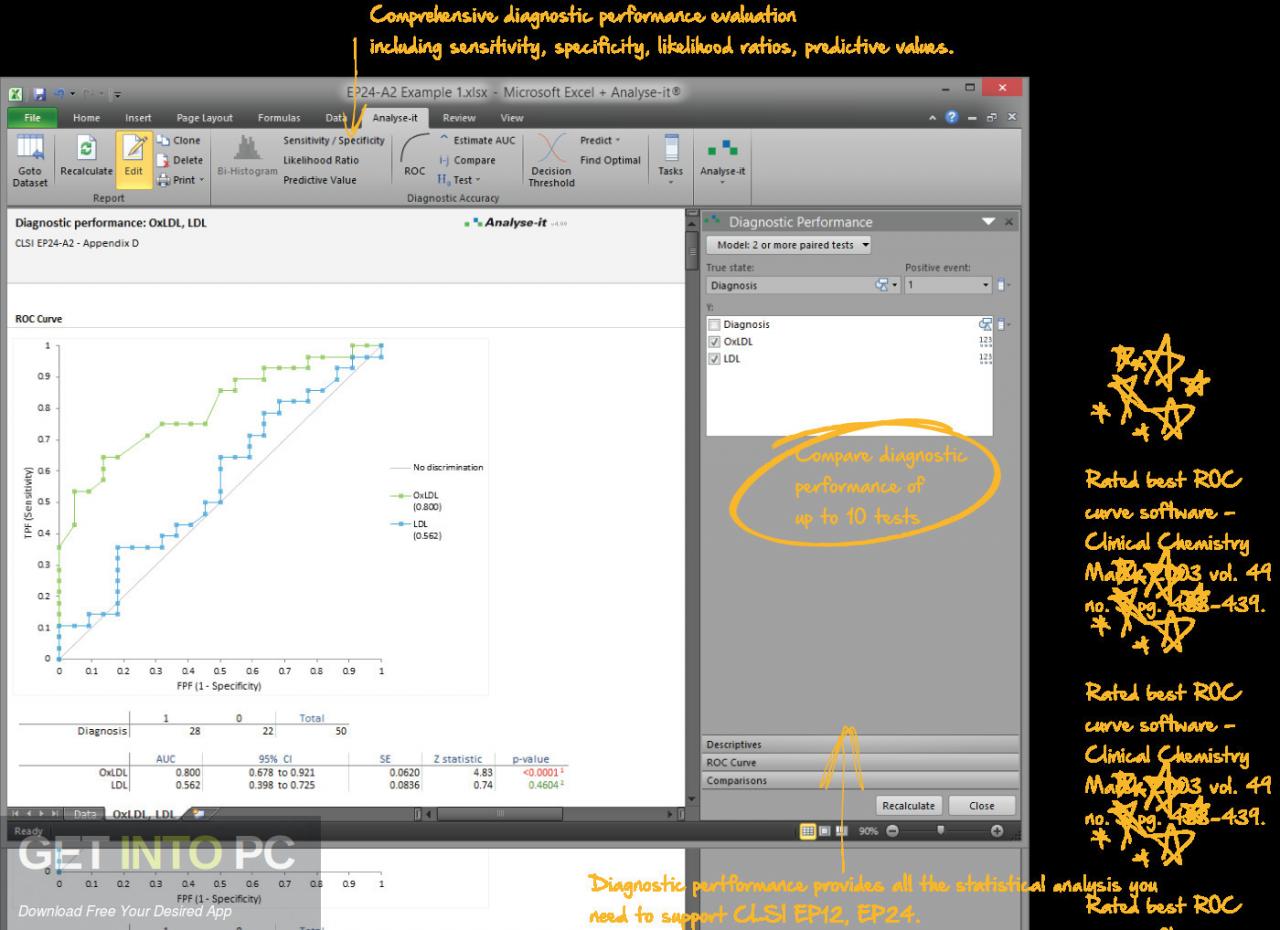Viewport: 1280px width, 930px height.
Task: Switch to the View ribbon tab
Action: click(512, 118)
